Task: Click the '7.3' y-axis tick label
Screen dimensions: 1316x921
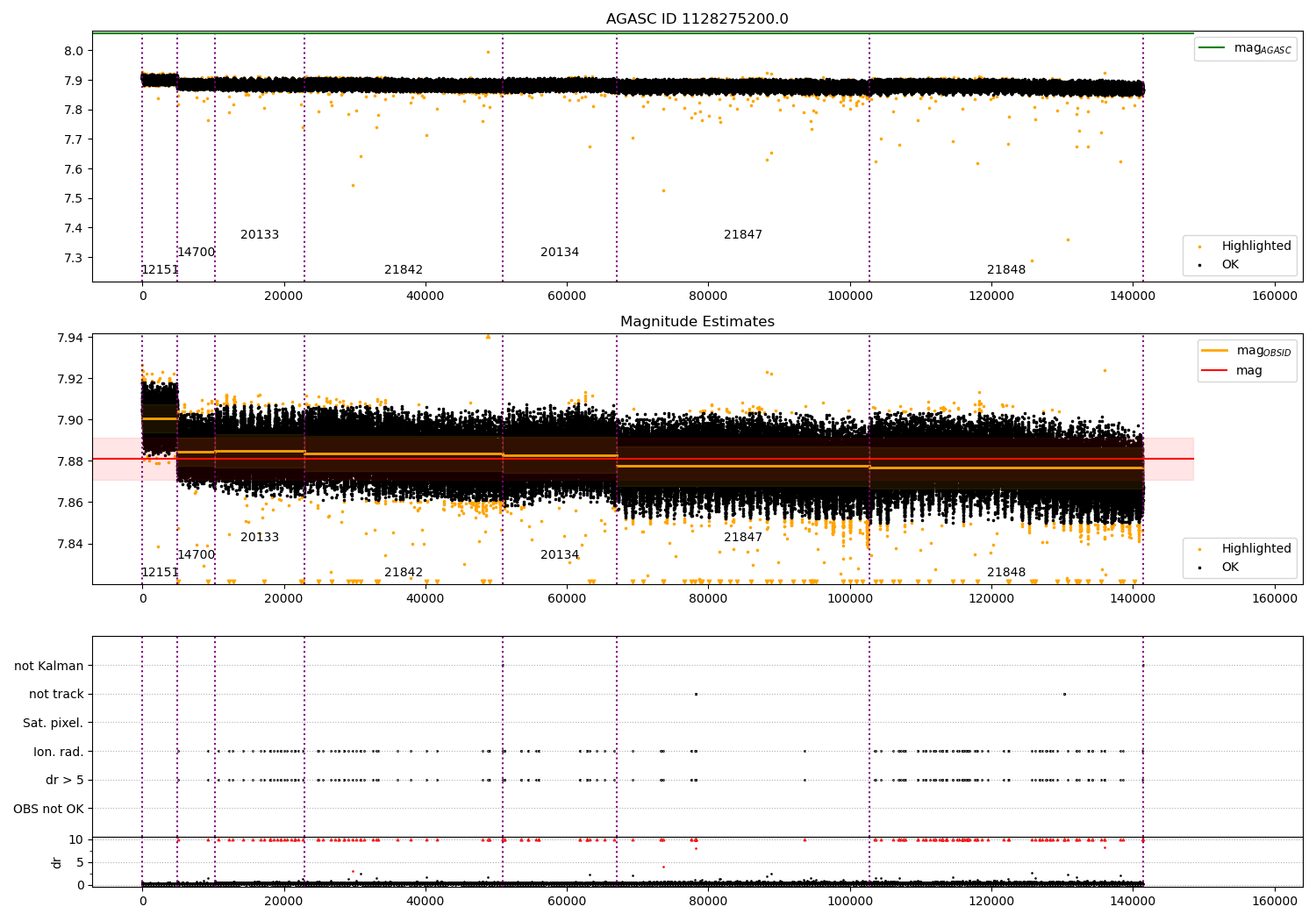Action: click(x=73, y=258)
